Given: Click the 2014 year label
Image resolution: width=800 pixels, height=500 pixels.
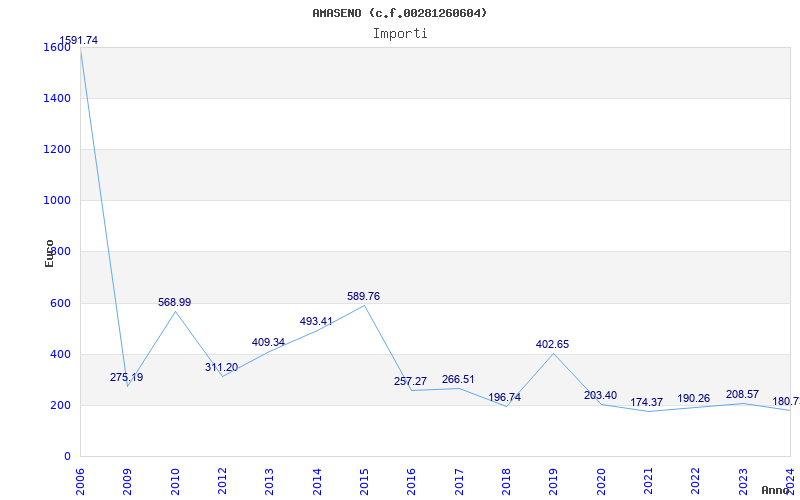Looking at the screenshot, I should click(x=317, y=482).
